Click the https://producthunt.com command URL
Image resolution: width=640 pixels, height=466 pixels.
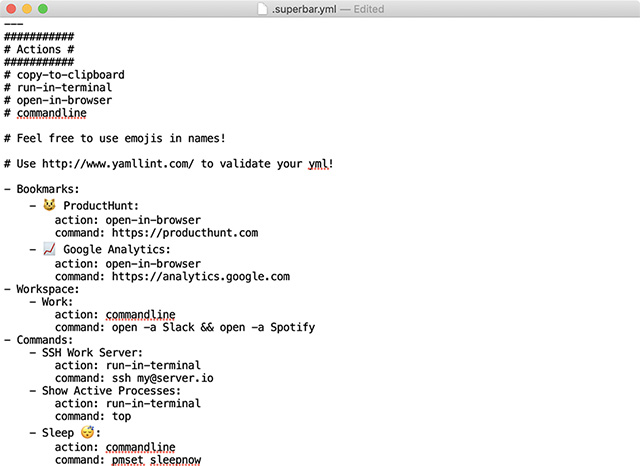pos(185,233)
